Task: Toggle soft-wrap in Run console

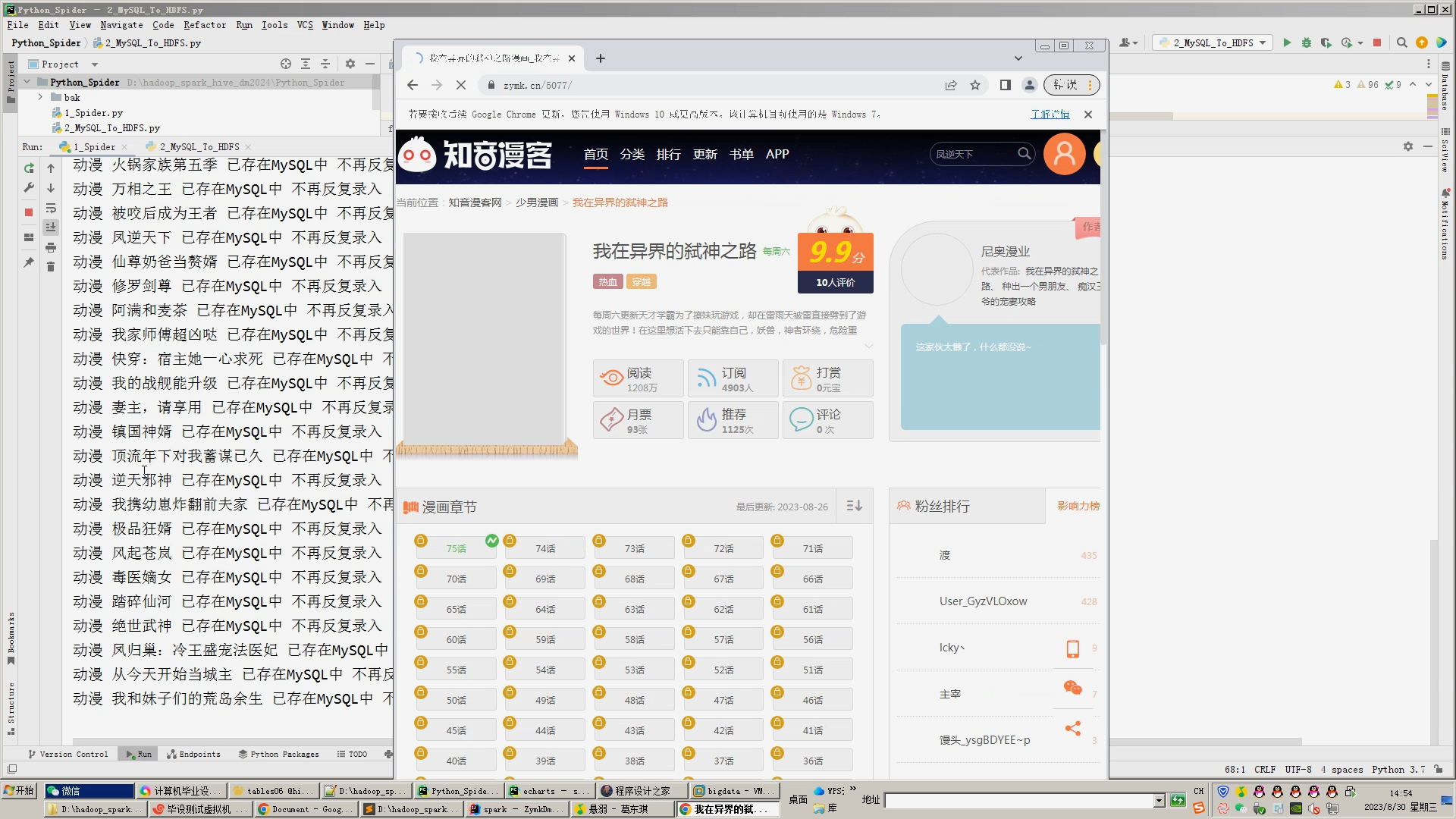Action: [51, 208]
